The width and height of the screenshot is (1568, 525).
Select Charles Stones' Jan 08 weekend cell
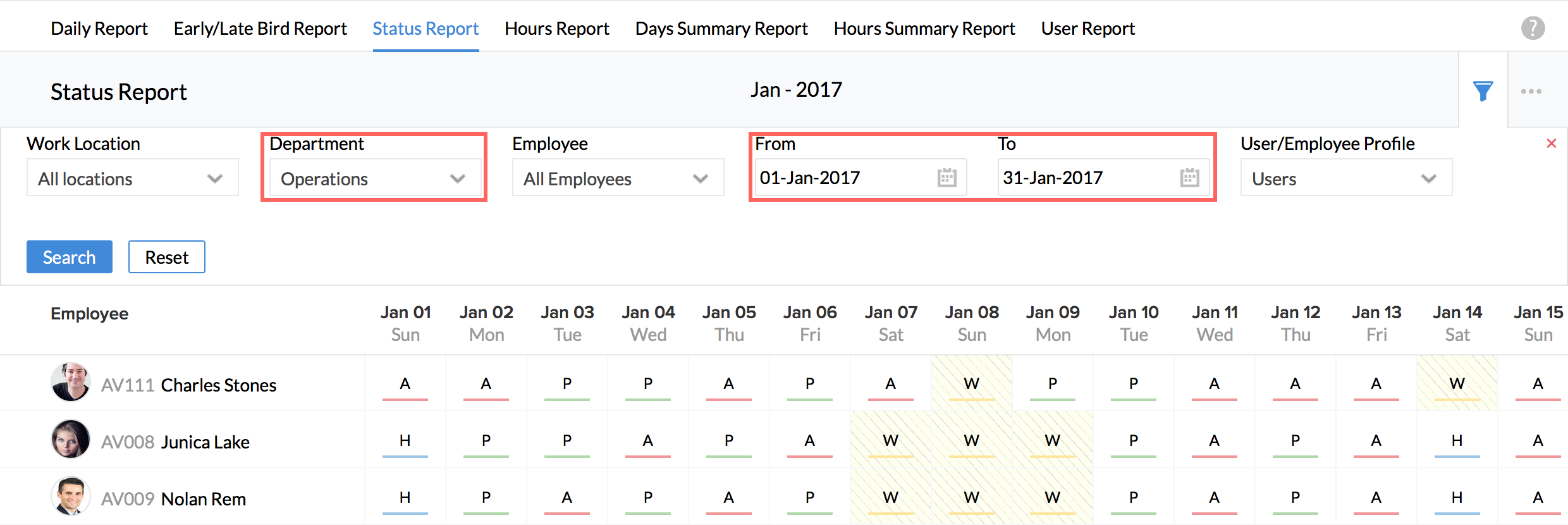(971, 383)
